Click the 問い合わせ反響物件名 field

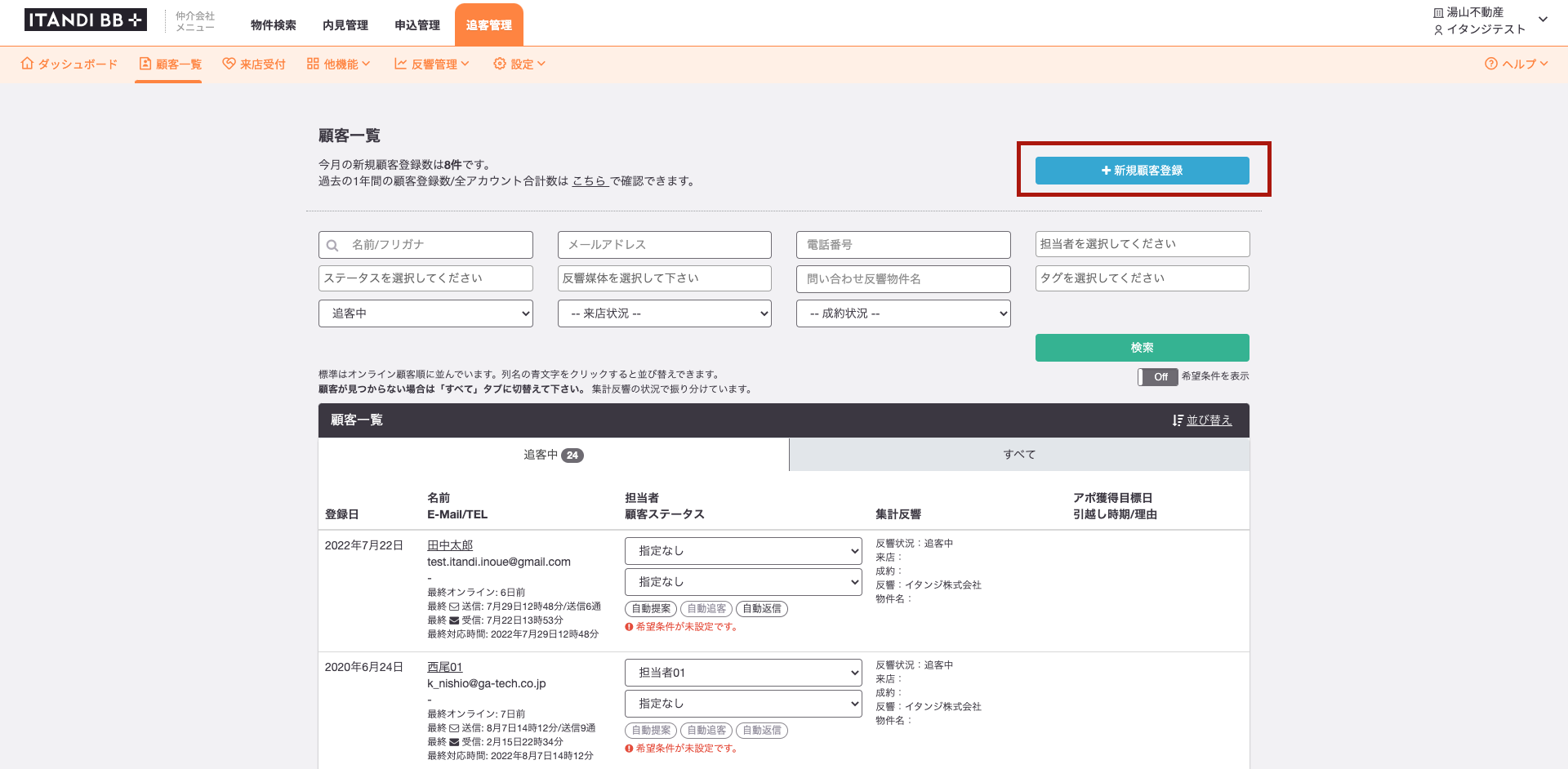pyautogui.click(x=903, y=279)
